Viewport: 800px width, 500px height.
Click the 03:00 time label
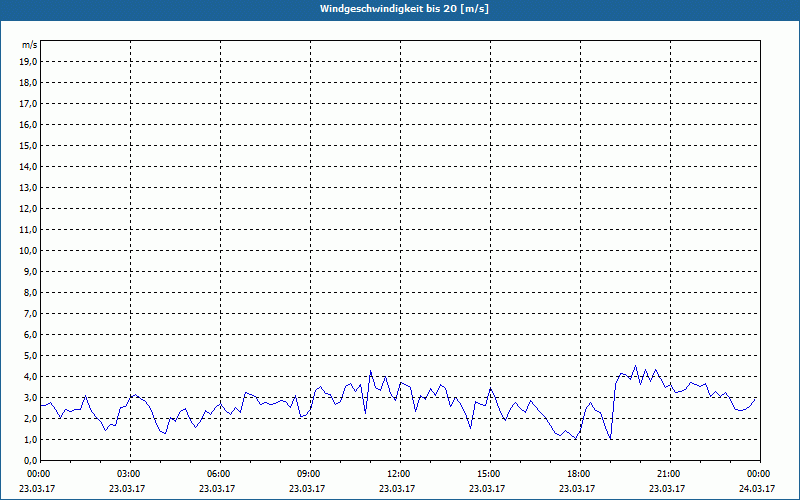(130, 474)
